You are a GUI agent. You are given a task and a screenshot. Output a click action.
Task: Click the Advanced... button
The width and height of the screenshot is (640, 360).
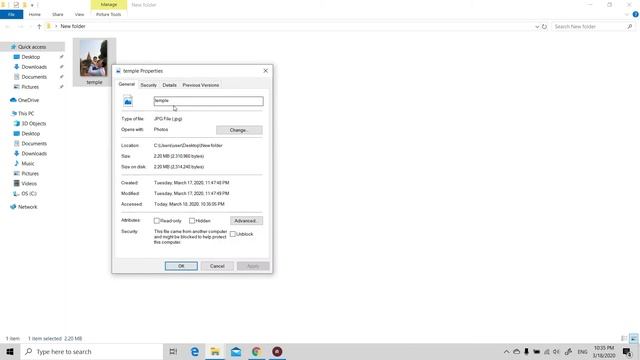pyautogui.click(x=246, y=221)
